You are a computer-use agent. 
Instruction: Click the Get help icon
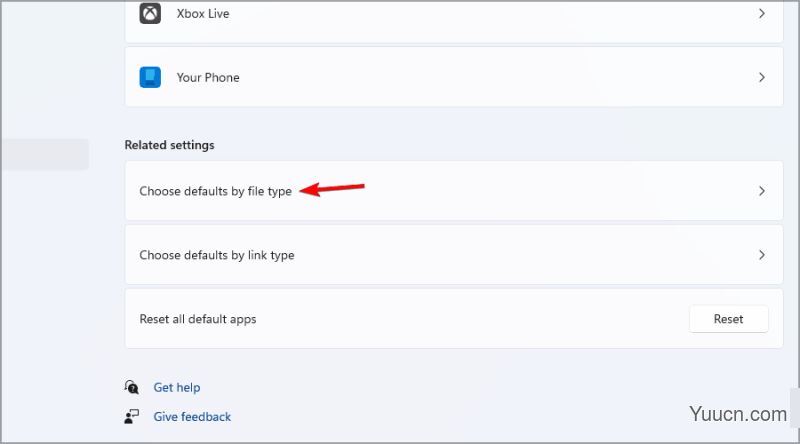(x=132, y=387)
